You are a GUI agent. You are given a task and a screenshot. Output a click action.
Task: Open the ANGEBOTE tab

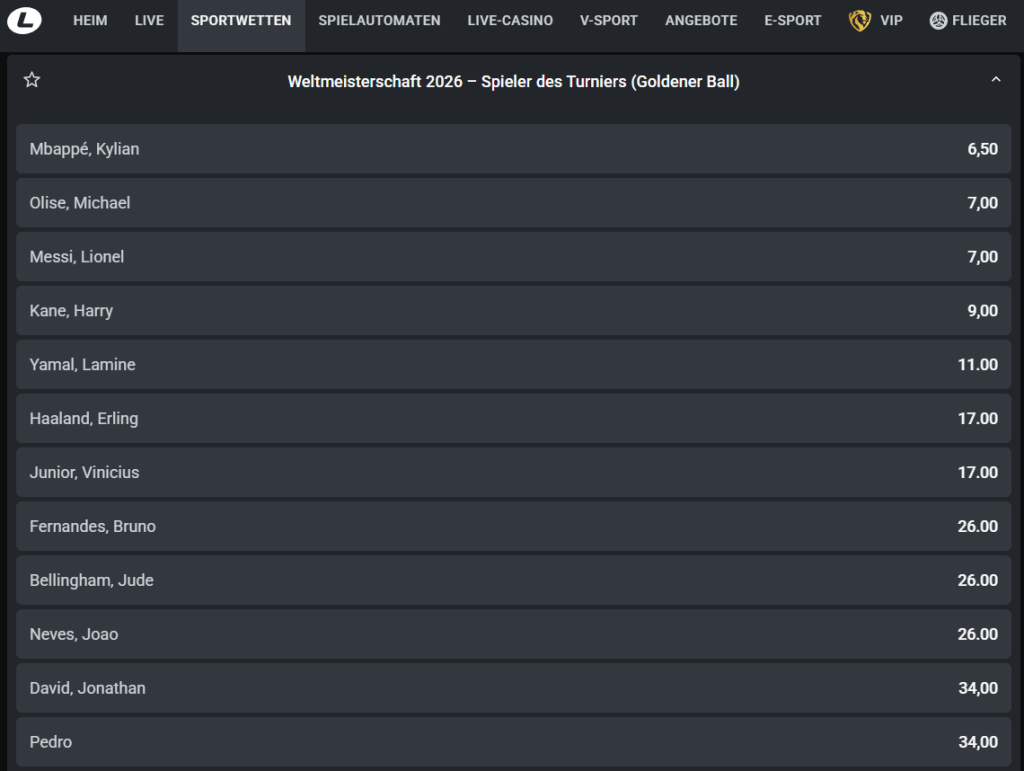(x=701, y=21)
